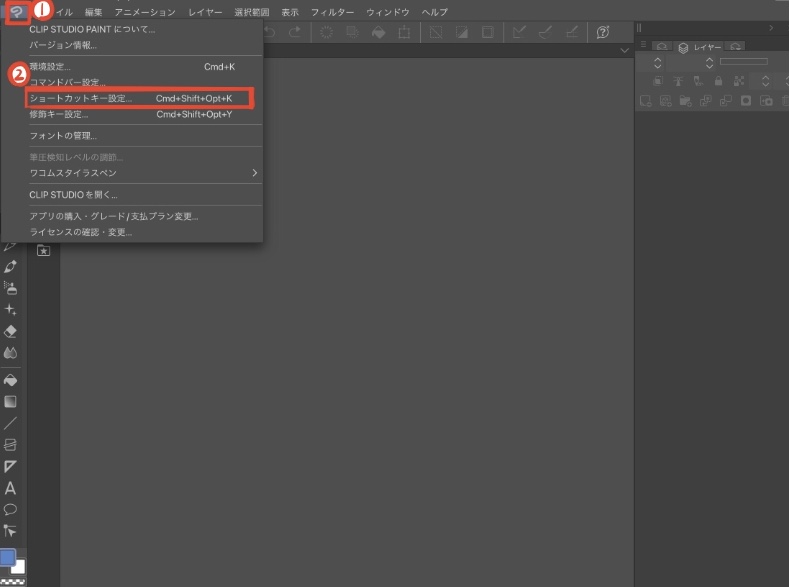
Task: Click the Clear (dotted circle) icon
Action: pos(327,33)
